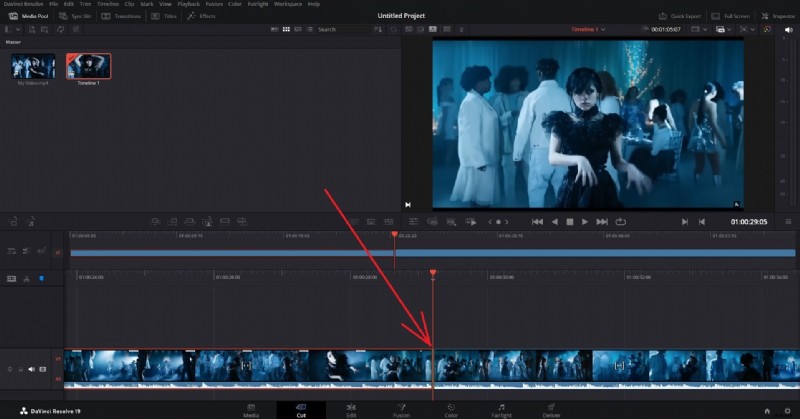Click Close Up edit icon

pos(208,222)
